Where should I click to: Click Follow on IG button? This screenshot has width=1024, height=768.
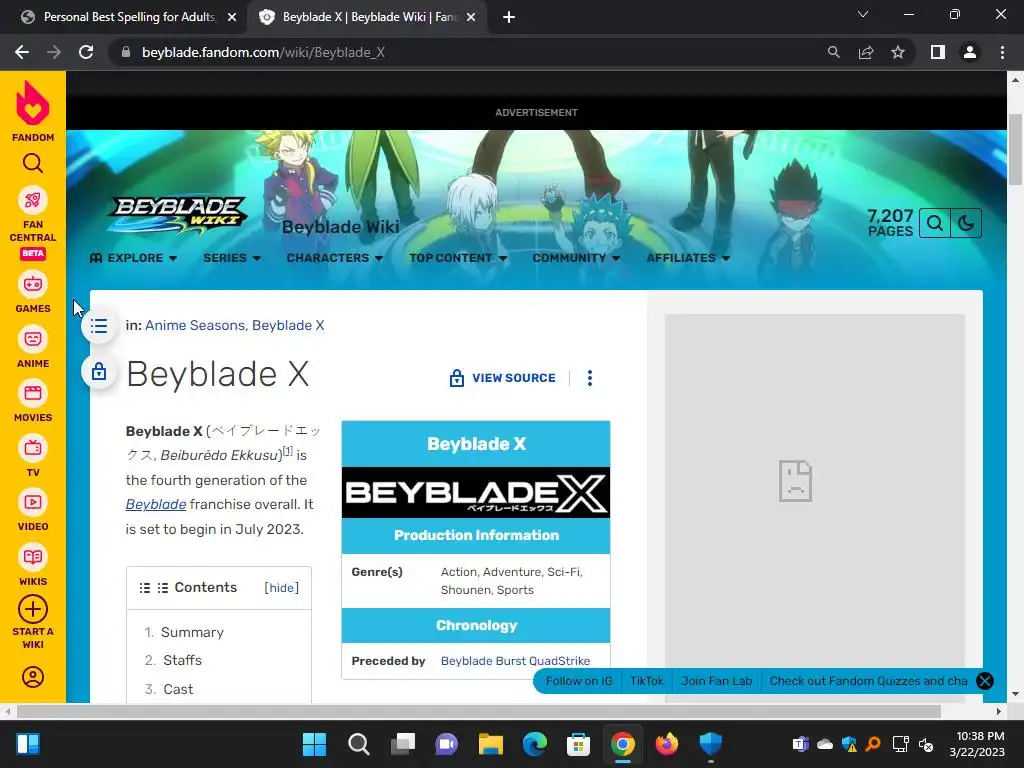[x=579, y=681]
